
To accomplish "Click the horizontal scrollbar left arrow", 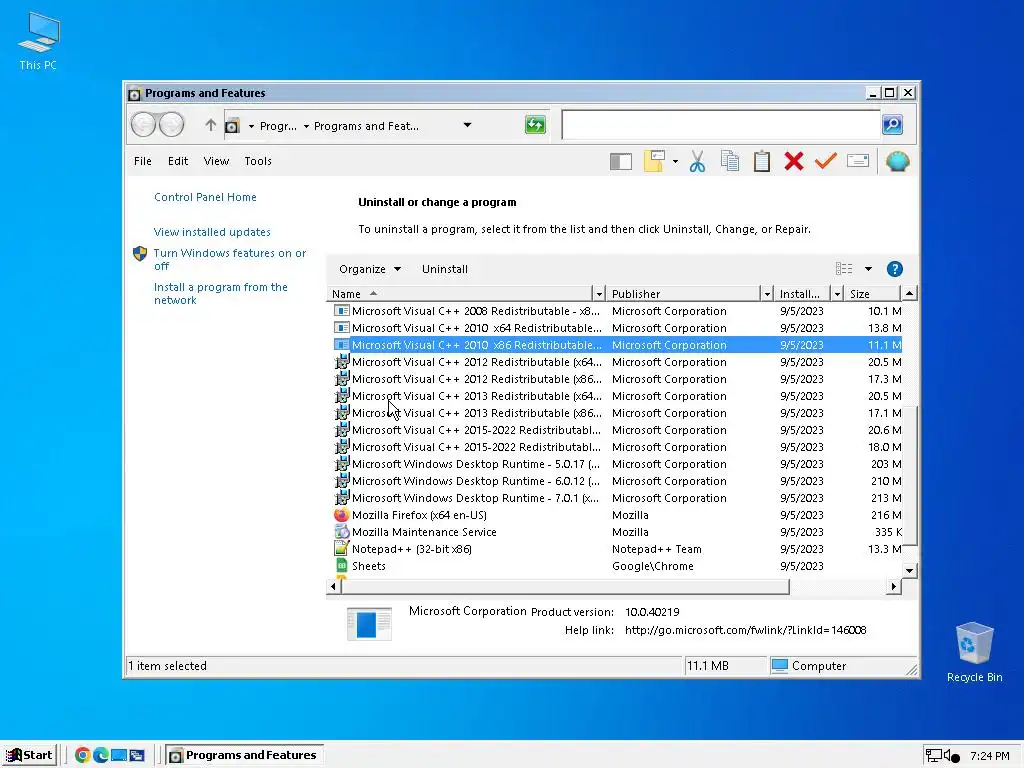I will click(x=333, y=586).
